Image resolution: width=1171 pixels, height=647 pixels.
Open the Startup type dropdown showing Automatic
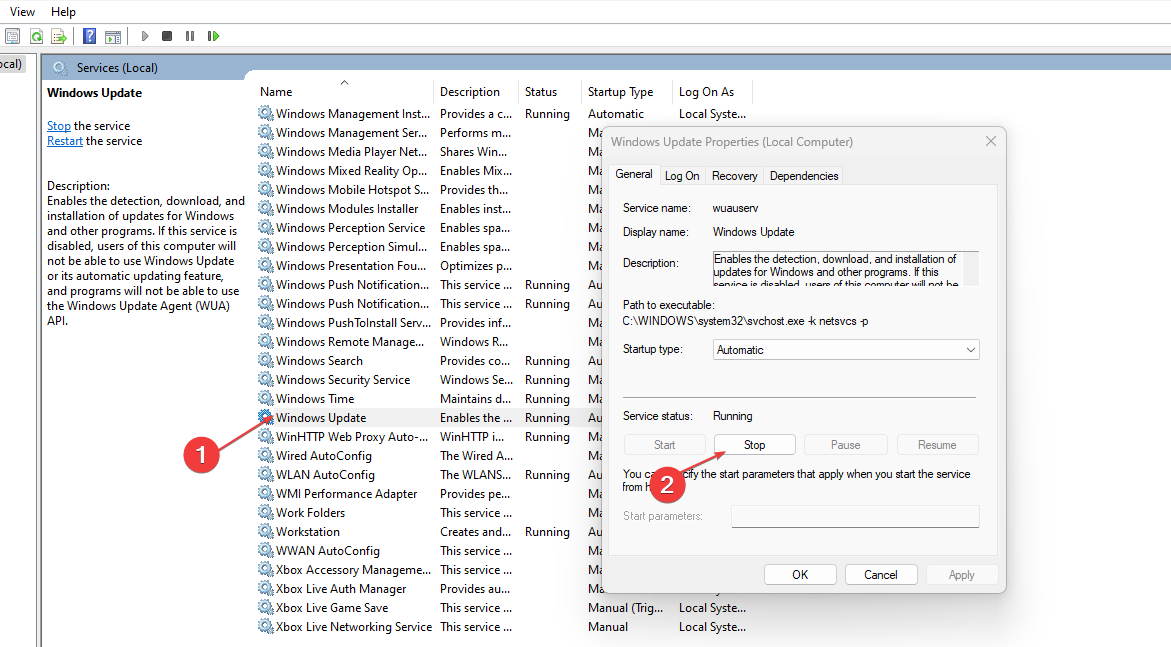click(x=845, y=350)
